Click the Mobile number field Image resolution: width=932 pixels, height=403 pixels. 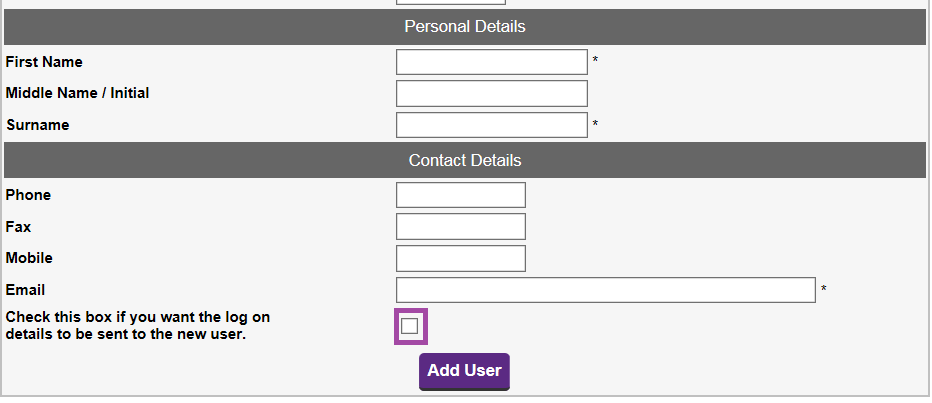pyautogui.click(x=460, y=258)
